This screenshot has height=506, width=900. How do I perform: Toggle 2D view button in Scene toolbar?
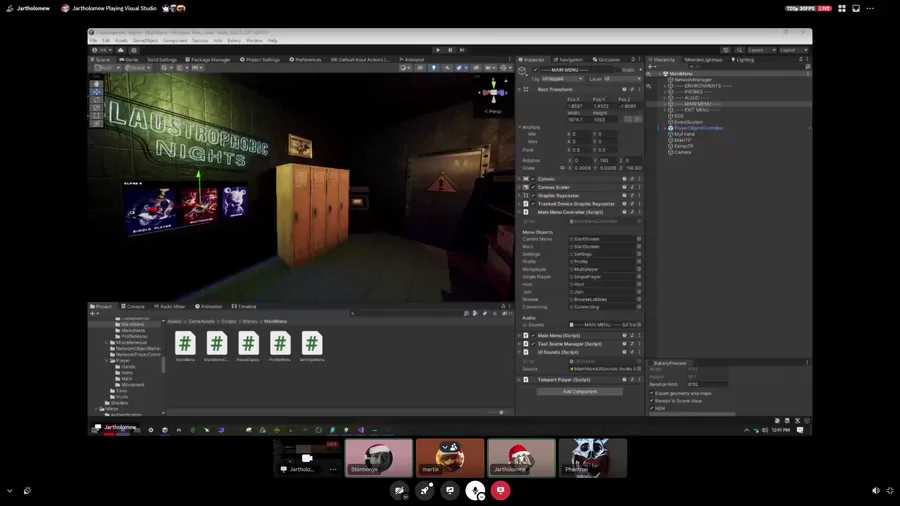coord(420,68)
